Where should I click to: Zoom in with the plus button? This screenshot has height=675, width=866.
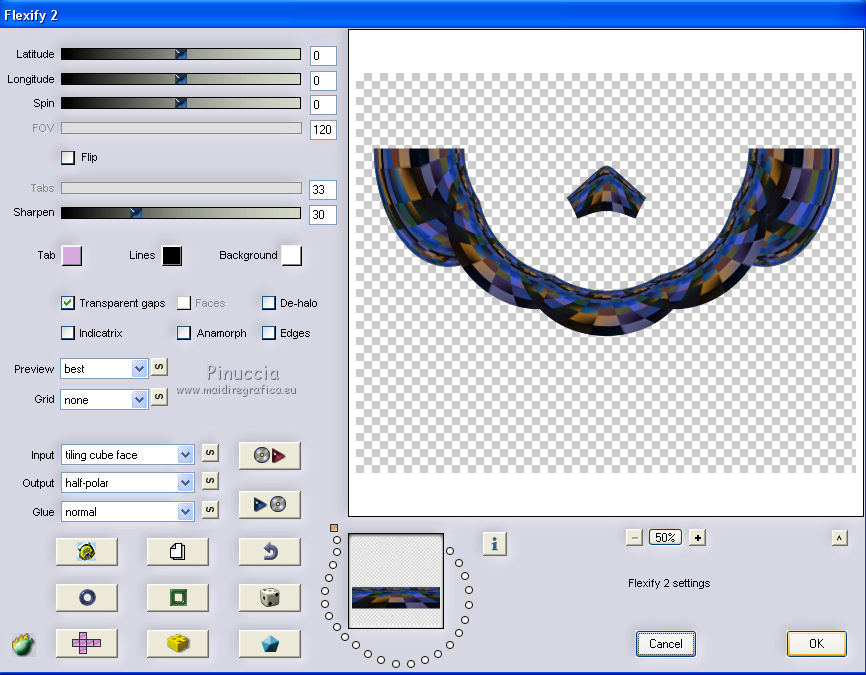pos(698,537)
